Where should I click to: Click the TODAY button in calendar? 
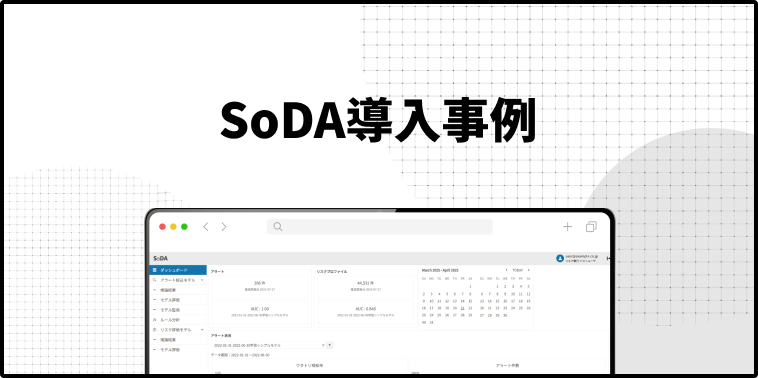click(518, 270)
